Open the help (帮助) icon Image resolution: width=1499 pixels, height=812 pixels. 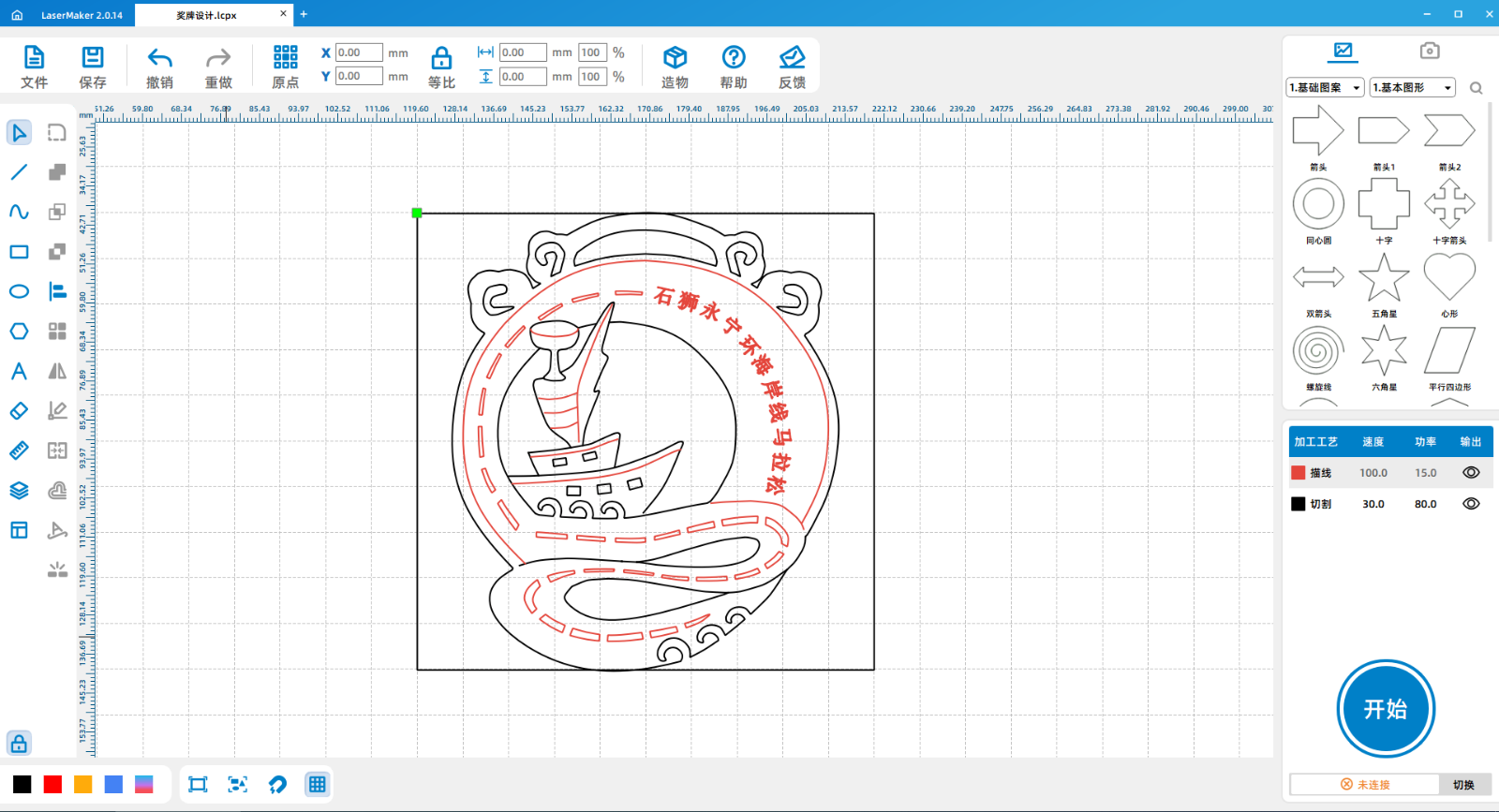click(x=734, y=58)
